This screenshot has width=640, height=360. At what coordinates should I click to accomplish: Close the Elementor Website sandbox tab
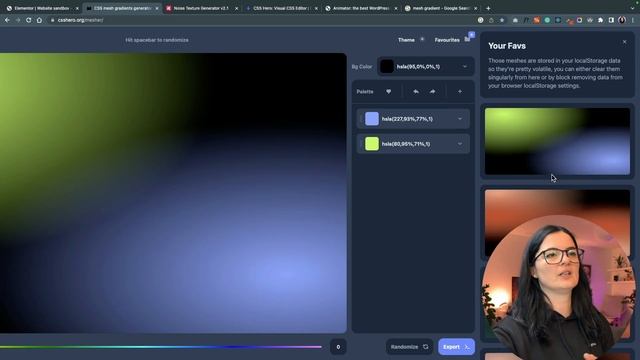77,8
